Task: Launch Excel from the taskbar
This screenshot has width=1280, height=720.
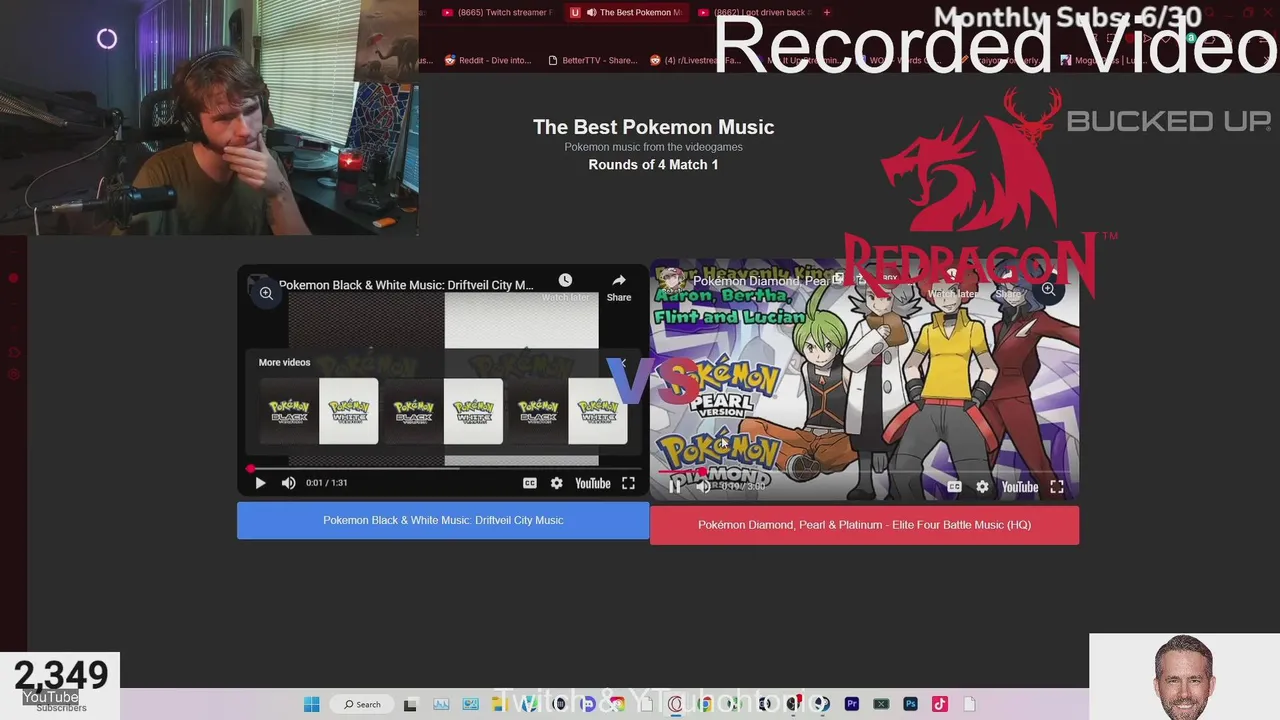Action: [881, 704]
